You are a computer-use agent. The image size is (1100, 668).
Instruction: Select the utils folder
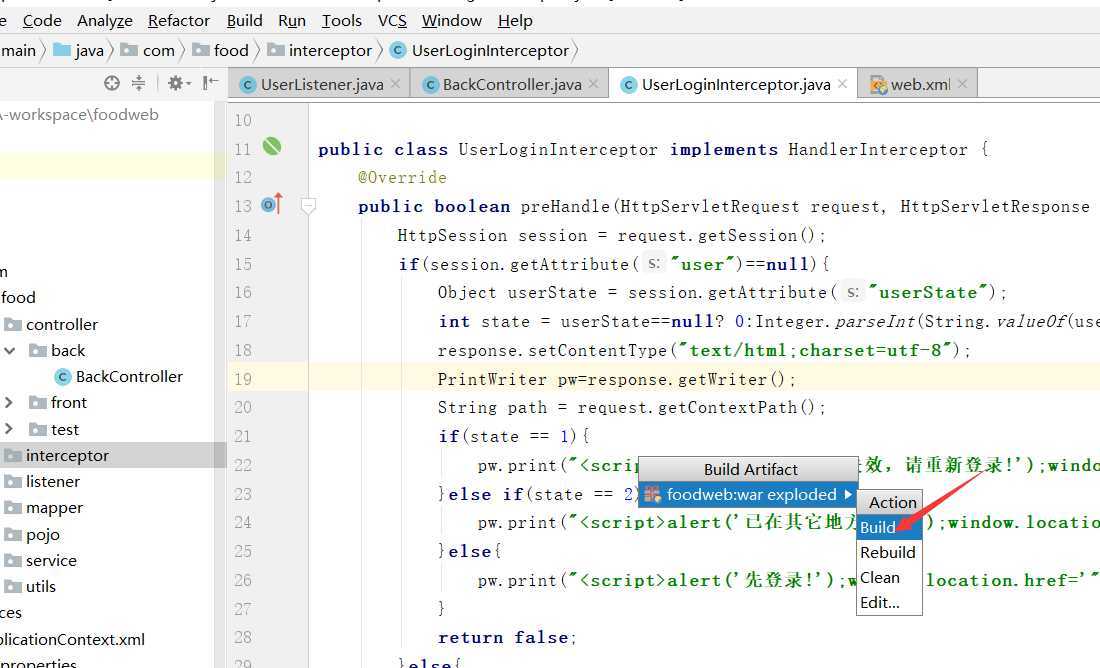29,587
